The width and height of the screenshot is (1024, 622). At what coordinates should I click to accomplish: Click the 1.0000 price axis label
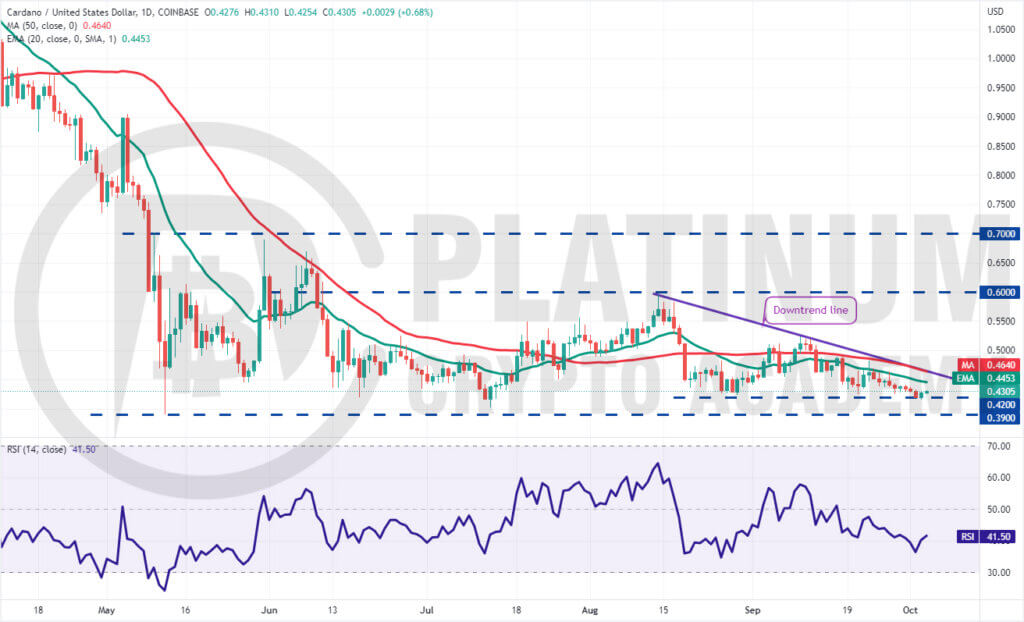1000,59
